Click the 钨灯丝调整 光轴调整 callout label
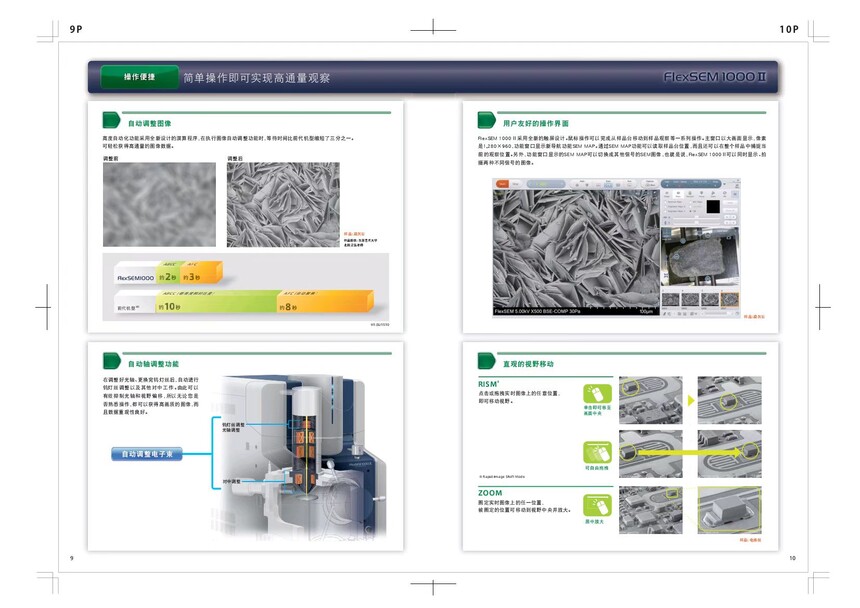This screenshot has width=860, height=608. click(x=233, y=427)
